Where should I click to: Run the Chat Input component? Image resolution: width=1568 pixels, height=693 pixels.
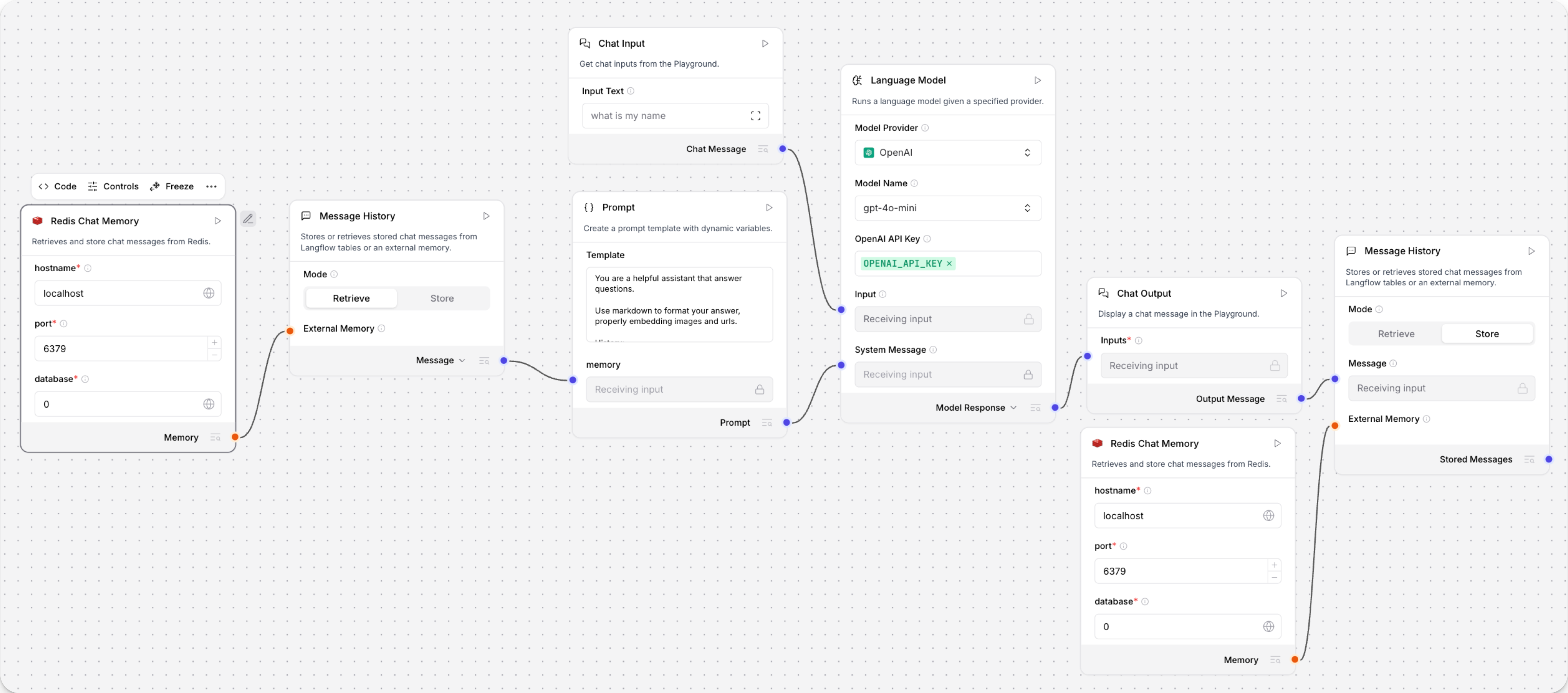pos(764,43)
